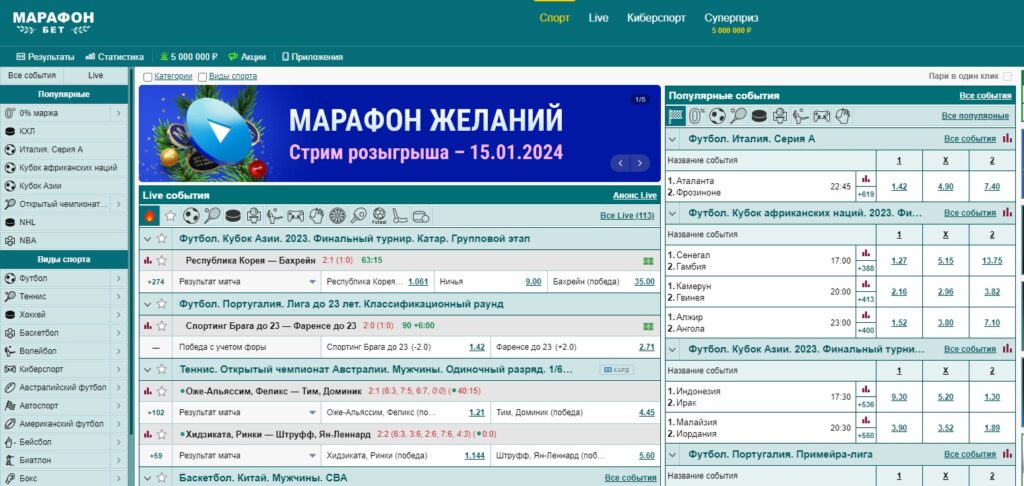The height and width of the screenshot is (486, 1024).
Task: Tick the Виды спорта checkbox
Action: (x=202, y=77)
